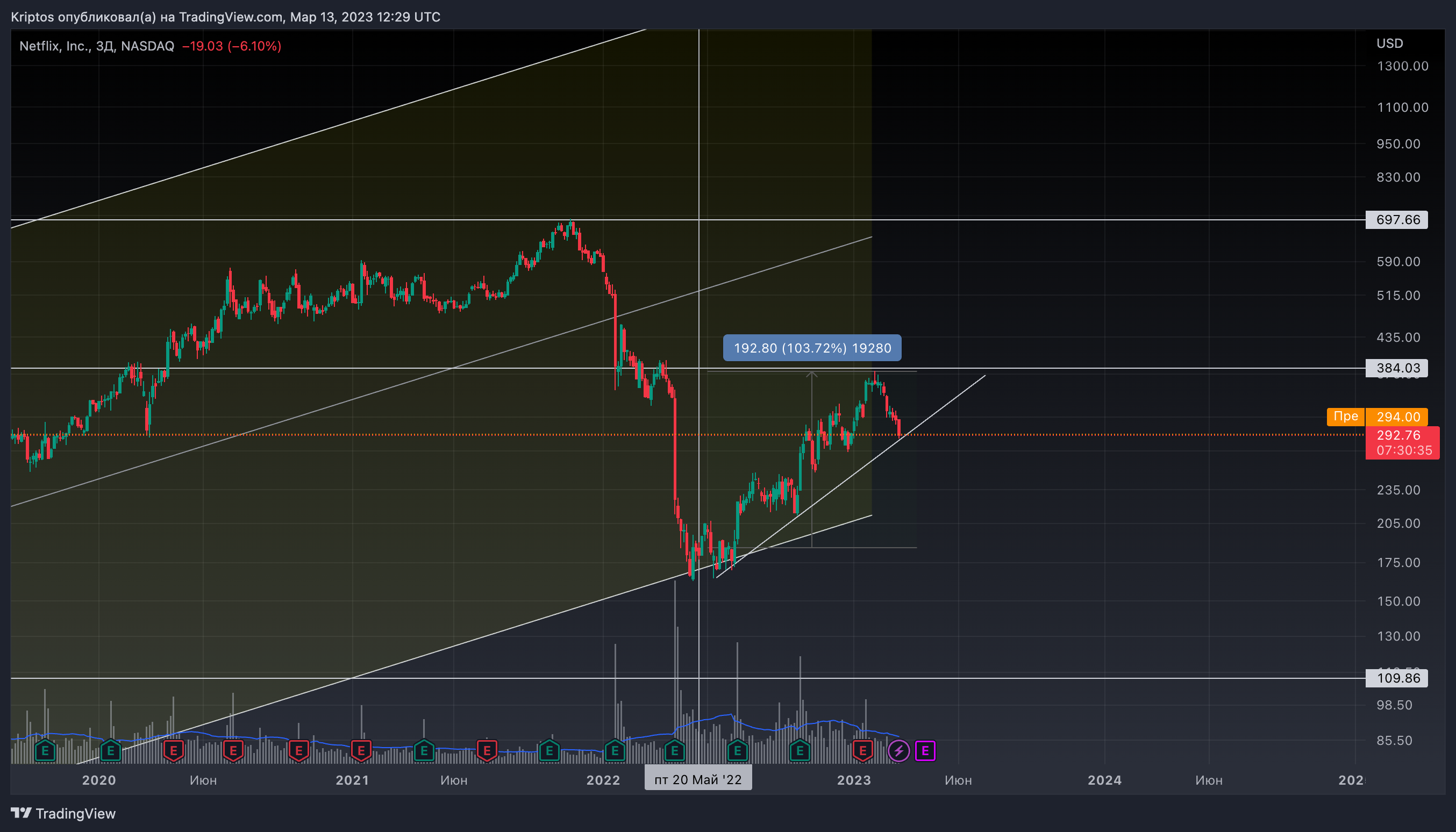
Task: Click the 175.00 price axis value
Action: click(x=1398, y=562)
